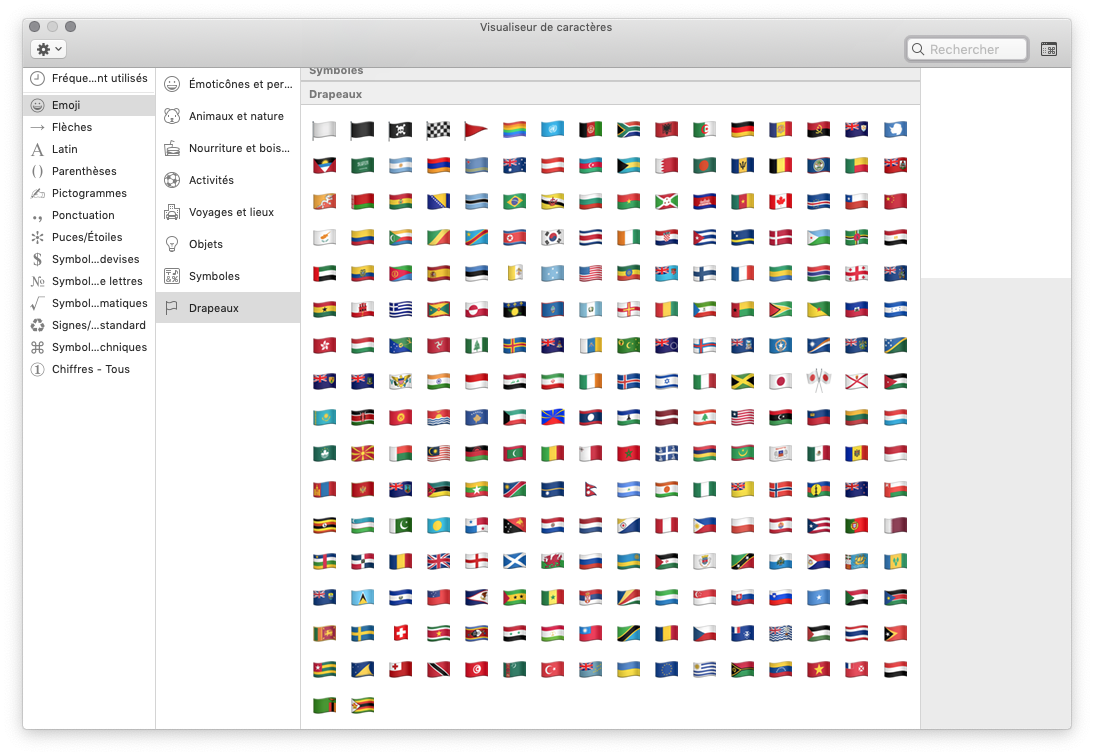Open the Latin category
The height and width of the screenshot is (756, 1094).
point(89,149)
